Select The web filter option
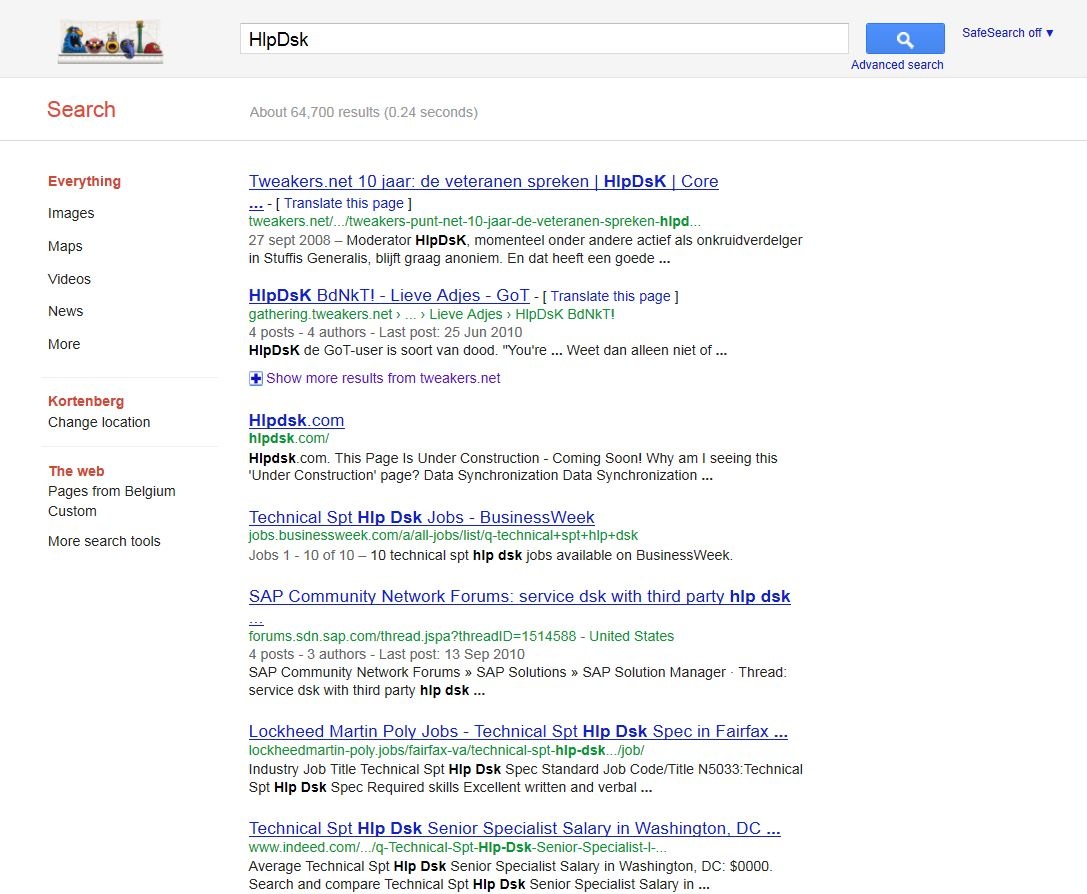The image size is (1087, 894). pos(76,471)
